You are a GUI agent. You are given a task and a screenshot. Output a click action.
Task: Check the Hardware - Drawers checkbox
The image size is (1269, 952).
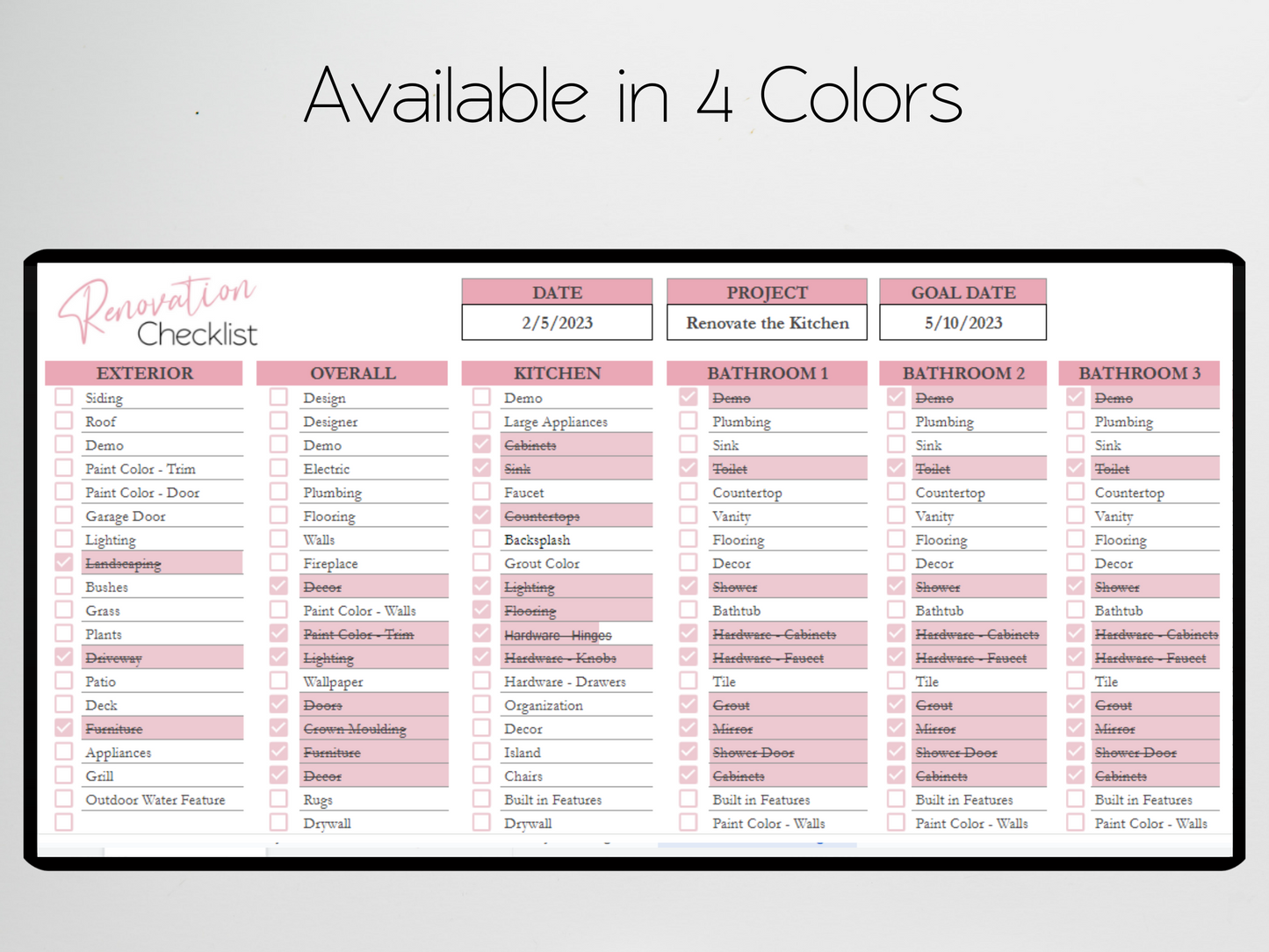coord(481,681)
